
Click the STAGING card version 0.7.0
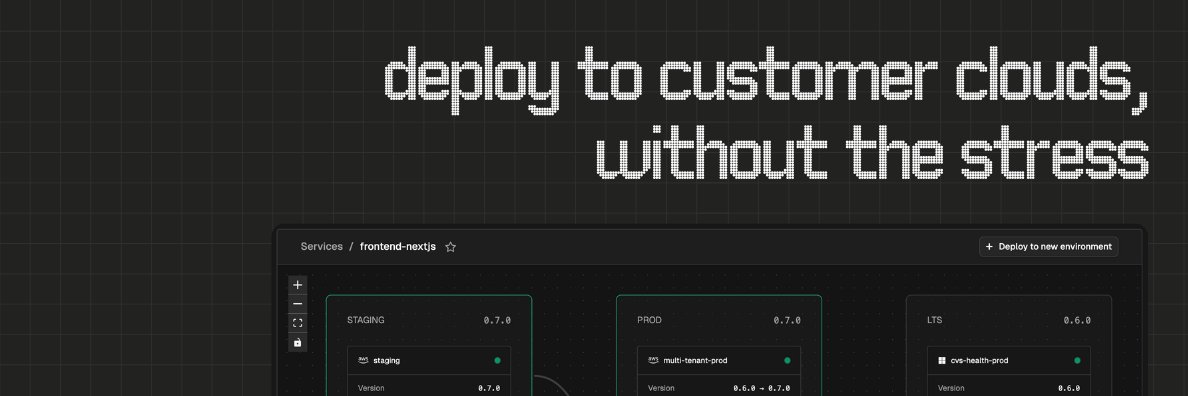coord(497,320)
